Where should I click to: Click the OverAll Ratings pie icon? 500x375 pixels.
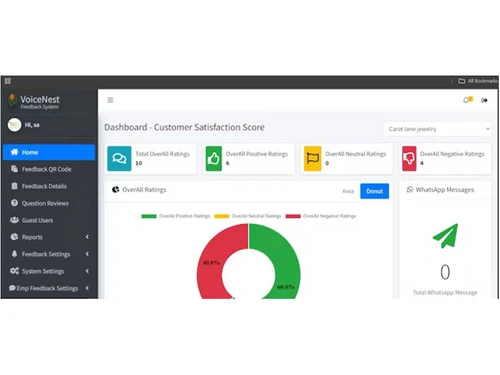click(x=116, y=190)
